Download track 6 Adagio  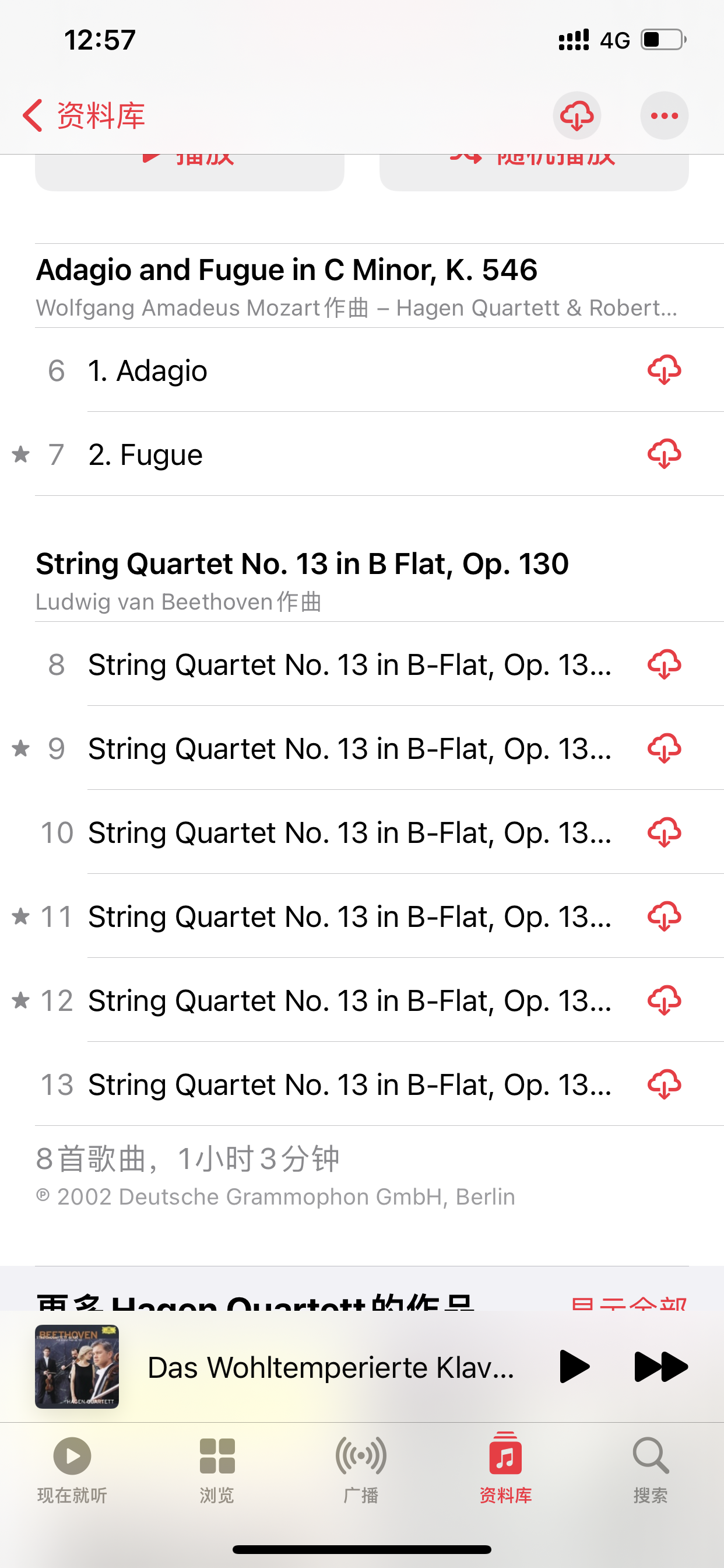coord(664,370)
